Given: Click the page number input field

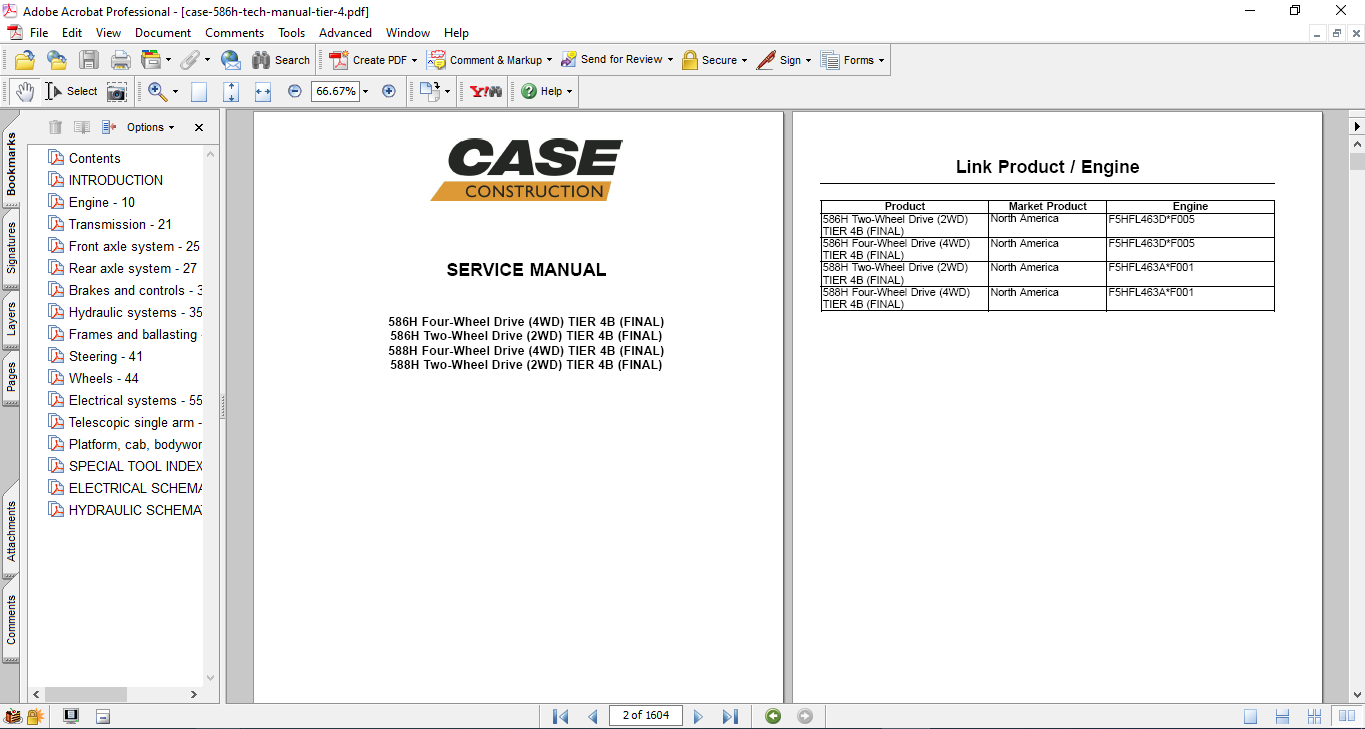Looking at the screenshot, I should (x=645, y=715).
